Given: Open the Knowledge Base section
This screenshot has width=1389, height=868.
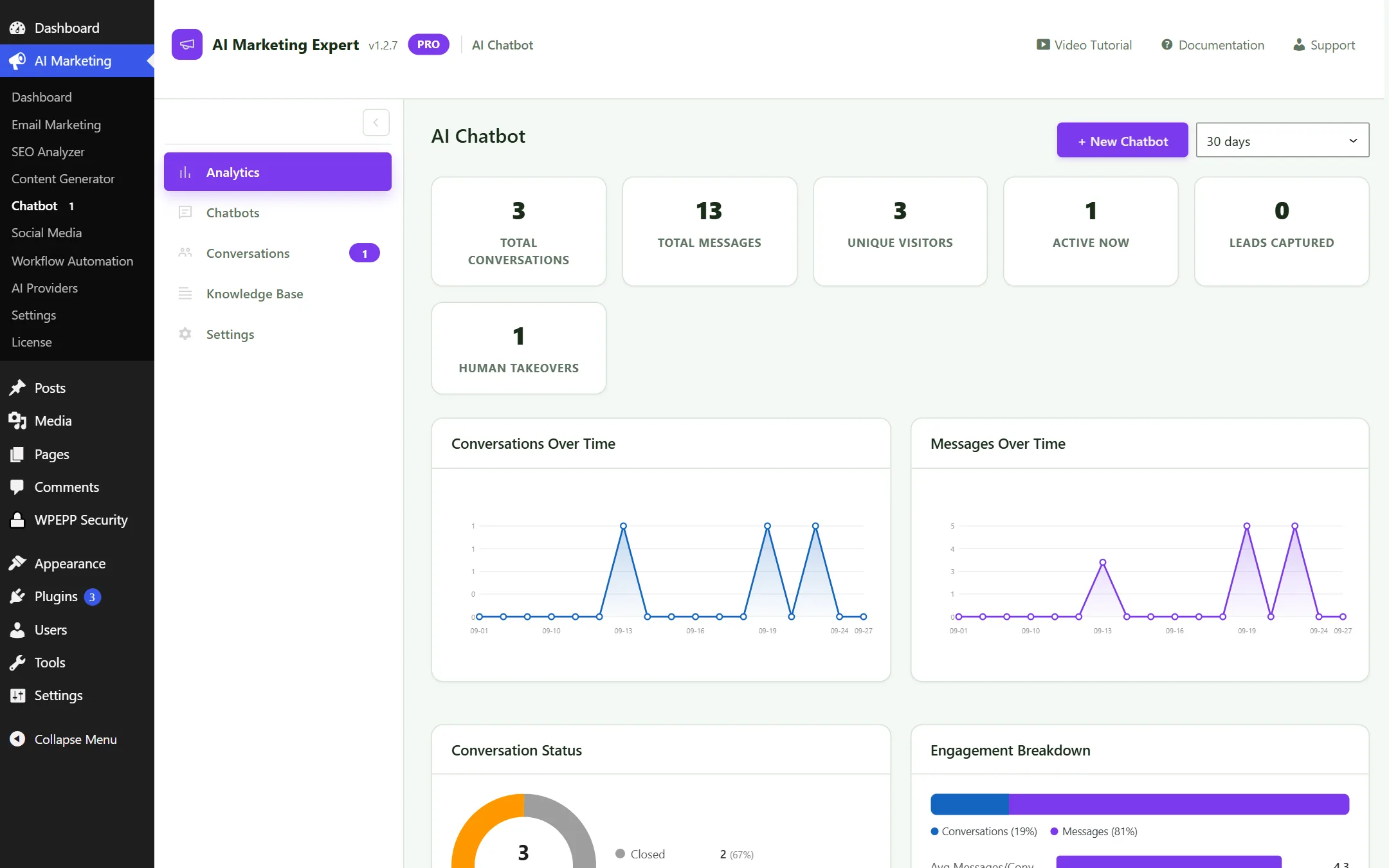Looking at the screenshot, I should pos(277,293).
